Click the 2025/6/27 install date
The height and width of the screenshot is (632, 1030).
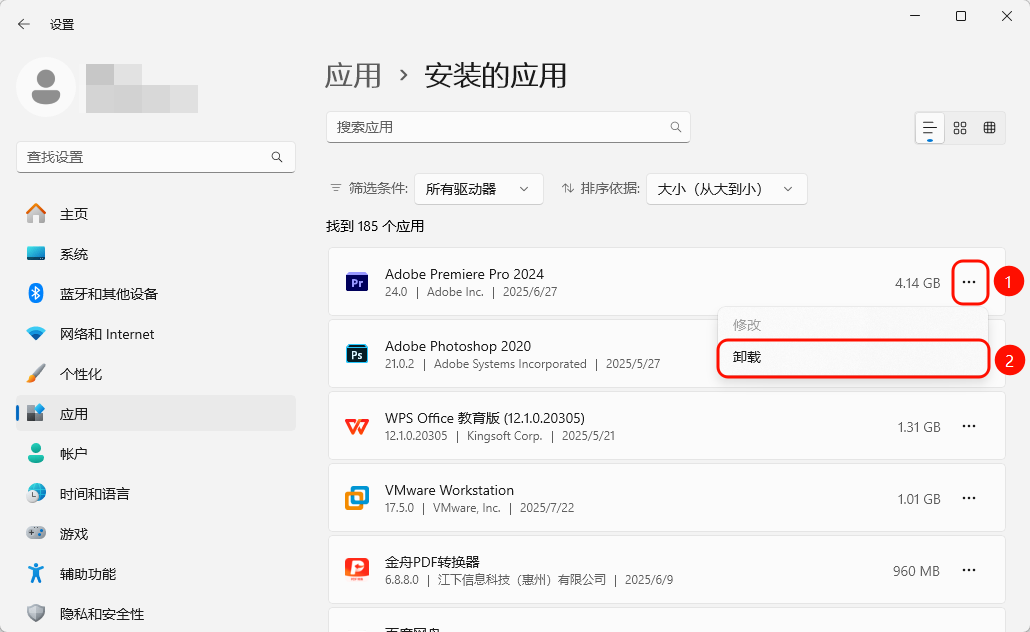click(530, 292)
